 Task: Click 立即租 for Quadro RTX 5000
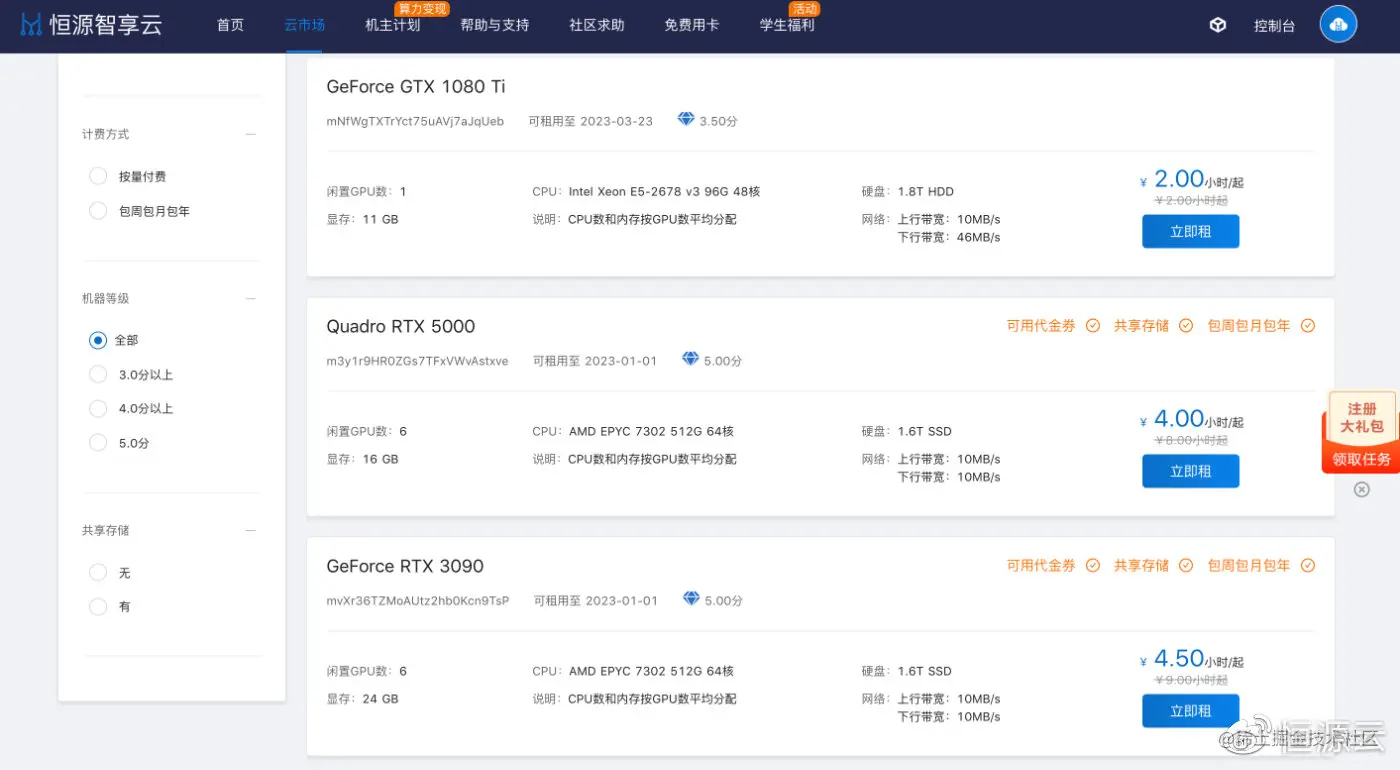1191,471
